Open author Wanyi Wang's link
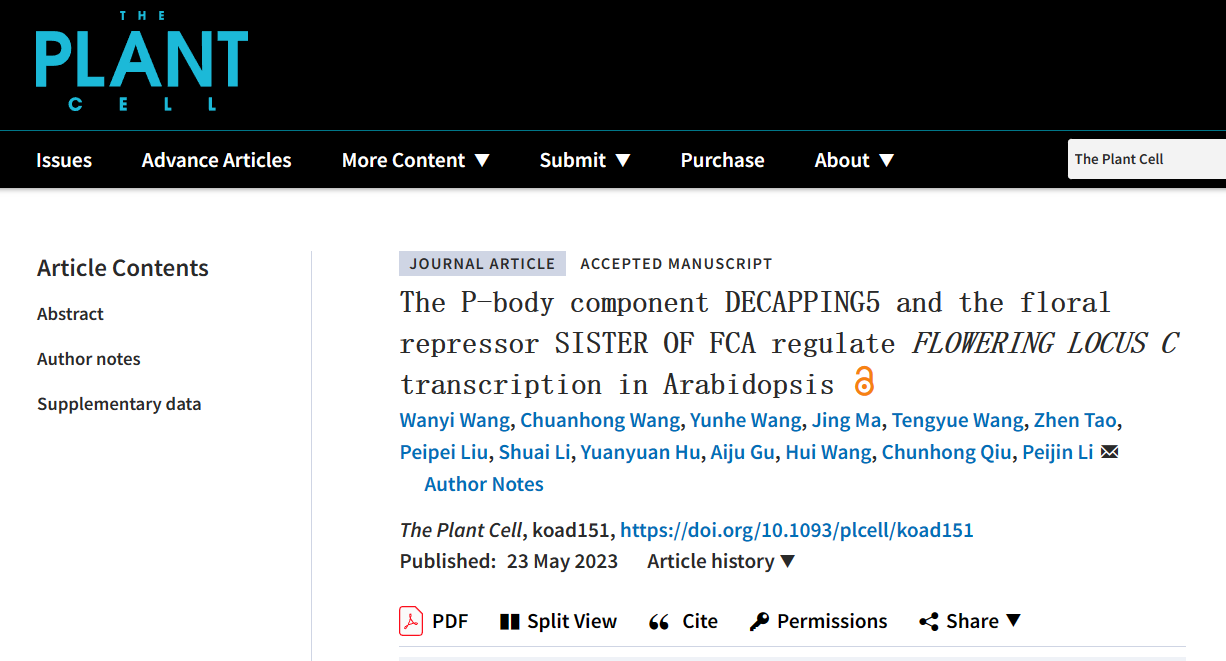 pyautogui.click(x=454, y=420)
